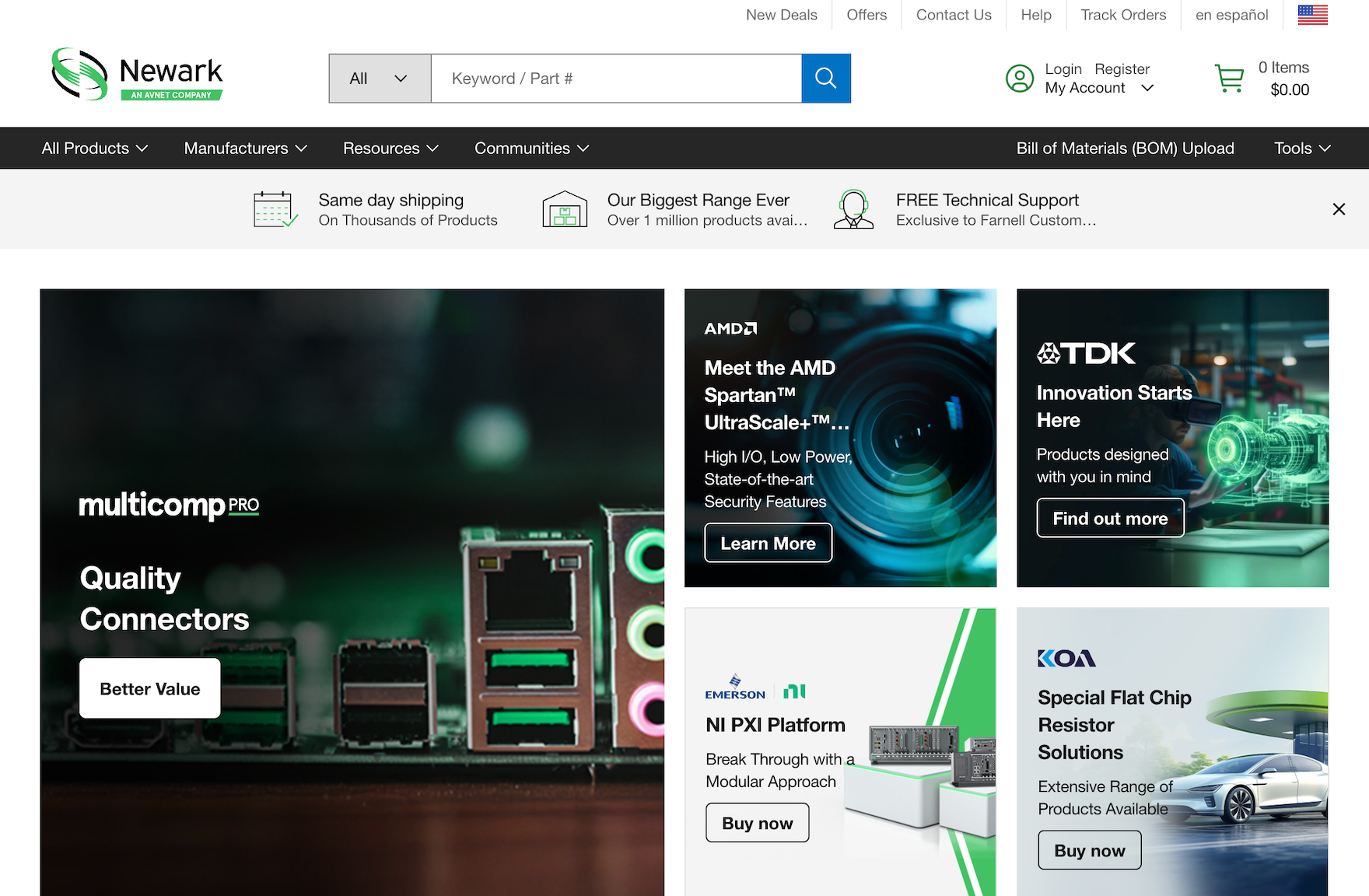Click the technical support headset icon
The image size is (1369, 896).
(853, 209)
